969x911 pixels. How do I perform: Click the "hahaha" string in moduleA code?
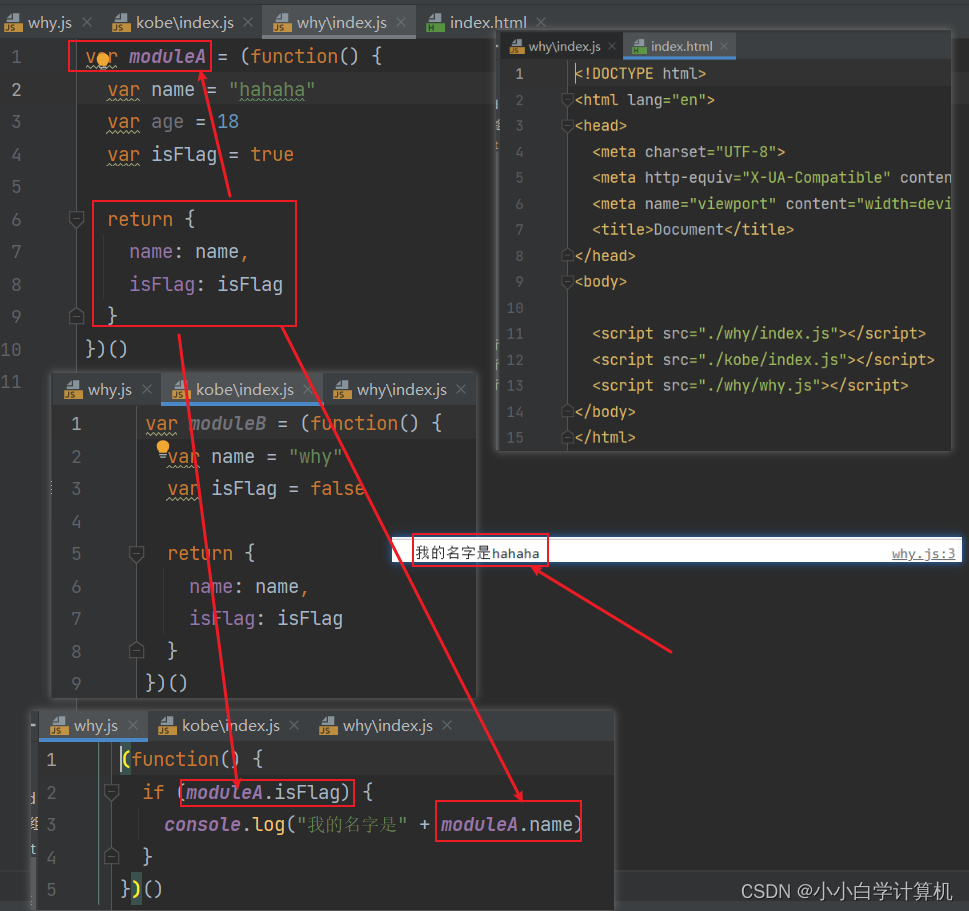272,90
